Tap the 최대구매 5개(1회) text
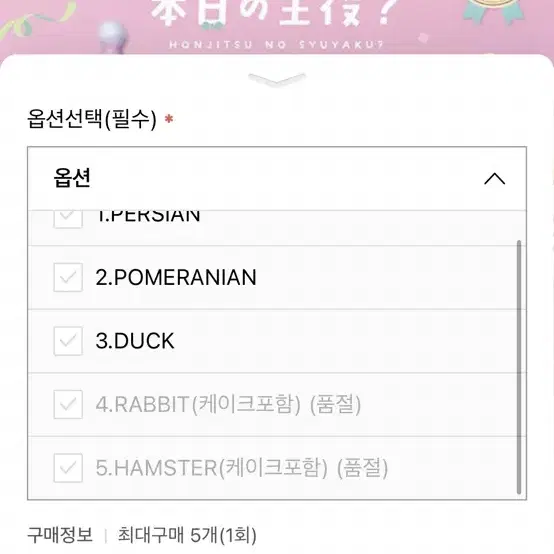This screenshot has height=554, width=554. 187,535
